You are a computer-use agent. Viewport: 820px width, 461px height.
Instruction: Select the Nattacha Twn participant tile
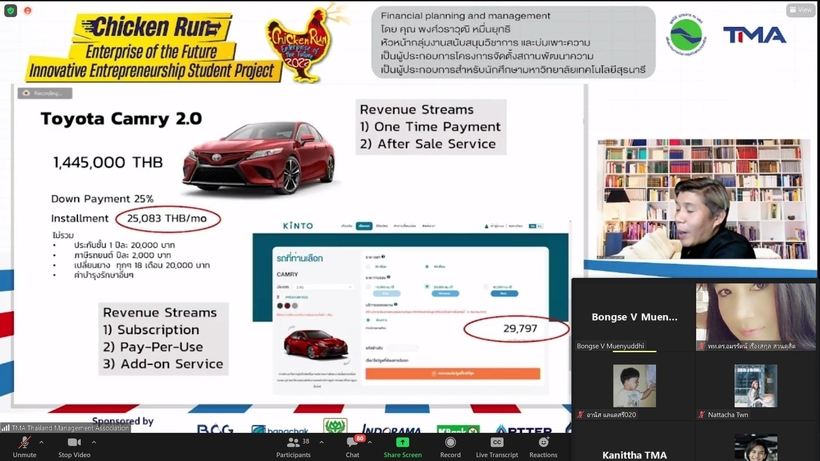point(756,386)
